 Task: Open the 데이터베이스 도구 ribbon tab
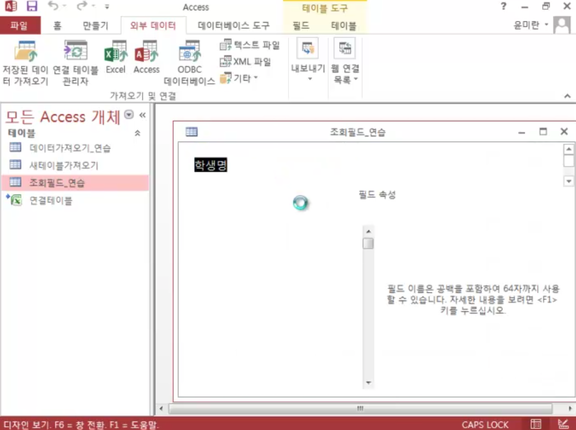(233, 25)
